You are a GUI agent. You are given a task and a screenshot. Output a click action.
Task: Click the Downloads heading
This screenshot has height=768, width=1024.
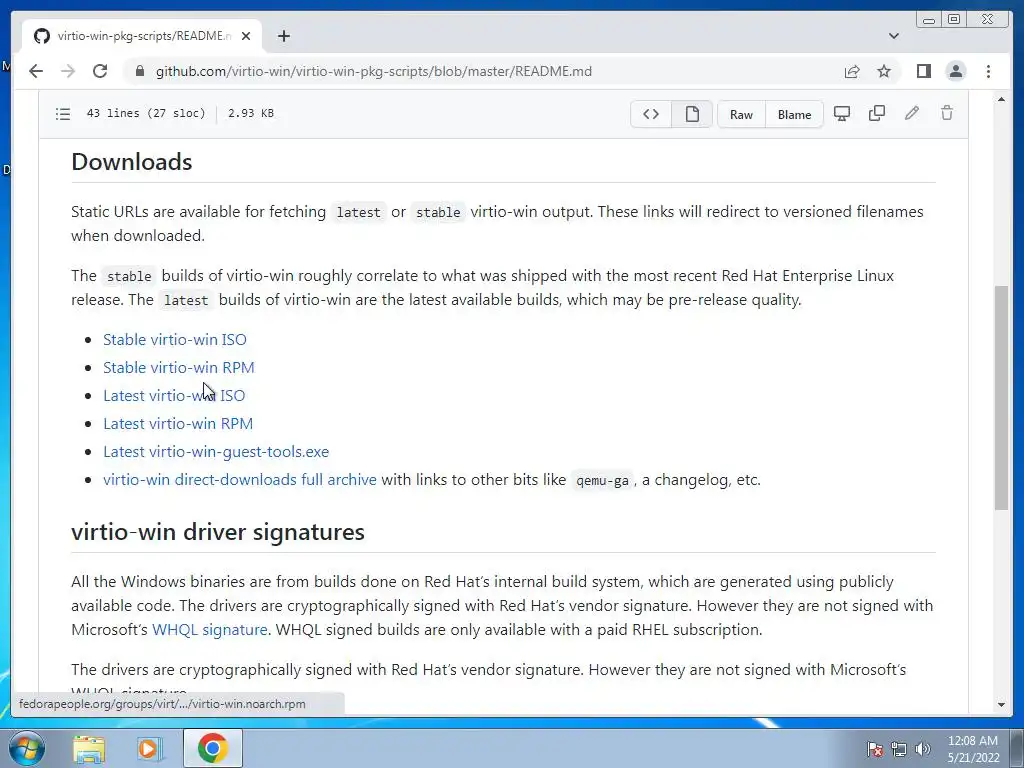132,162
